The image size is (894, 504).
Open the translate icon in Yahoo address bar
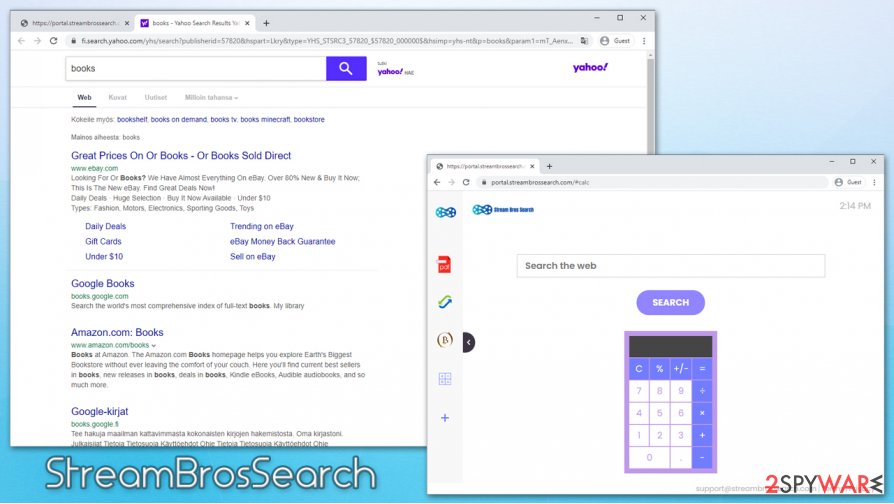(x=584, y=41)
